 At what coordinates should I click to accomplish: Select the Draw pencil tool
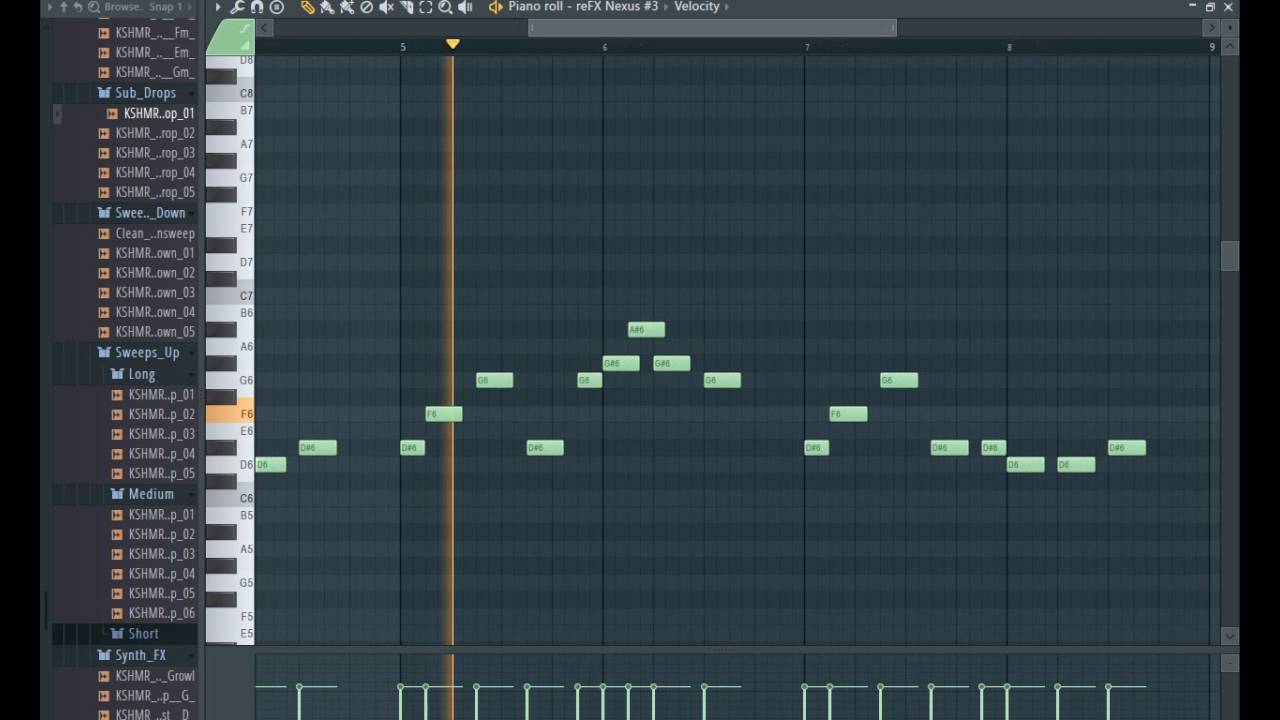click(307, 7)
